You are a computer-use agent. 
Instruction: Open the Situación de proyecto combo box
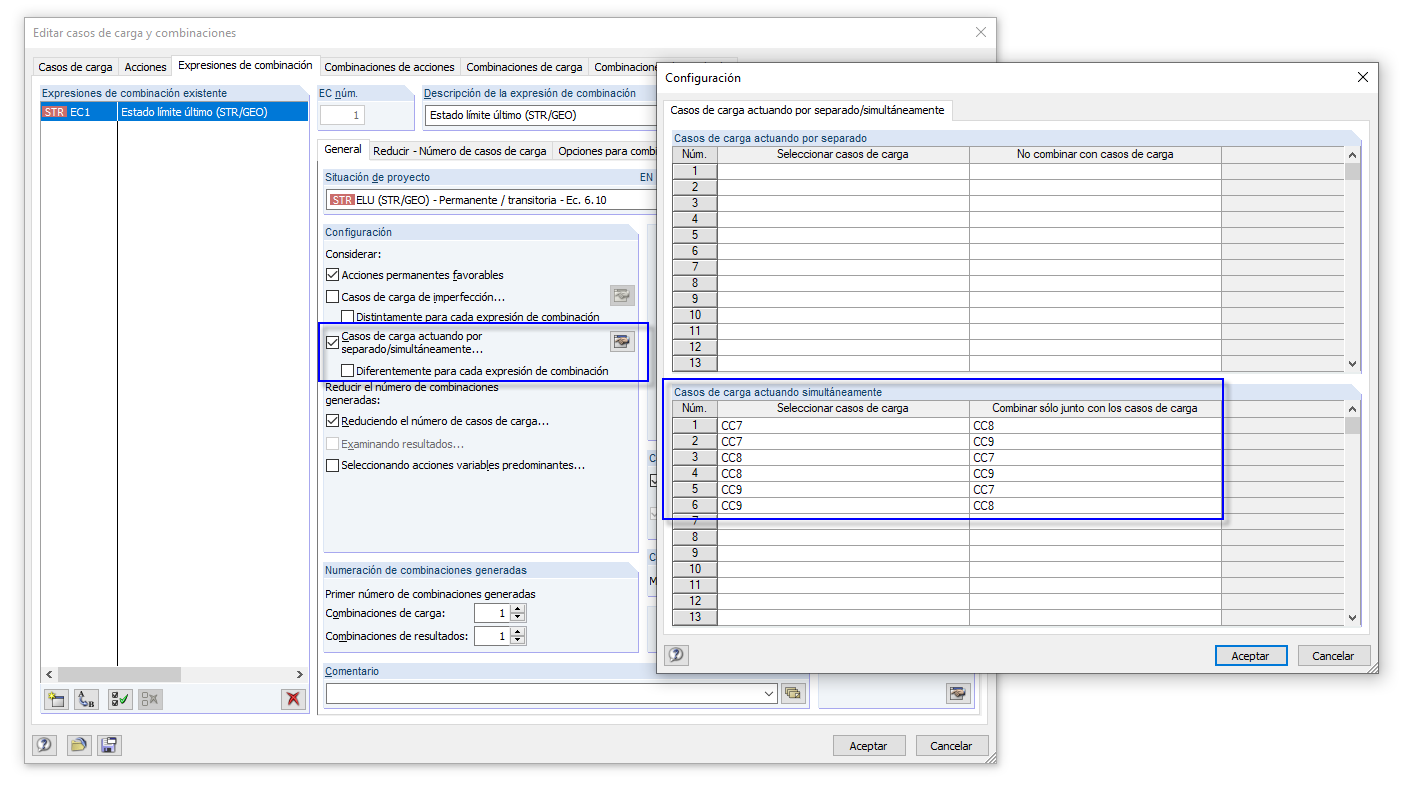coord(491,200)
